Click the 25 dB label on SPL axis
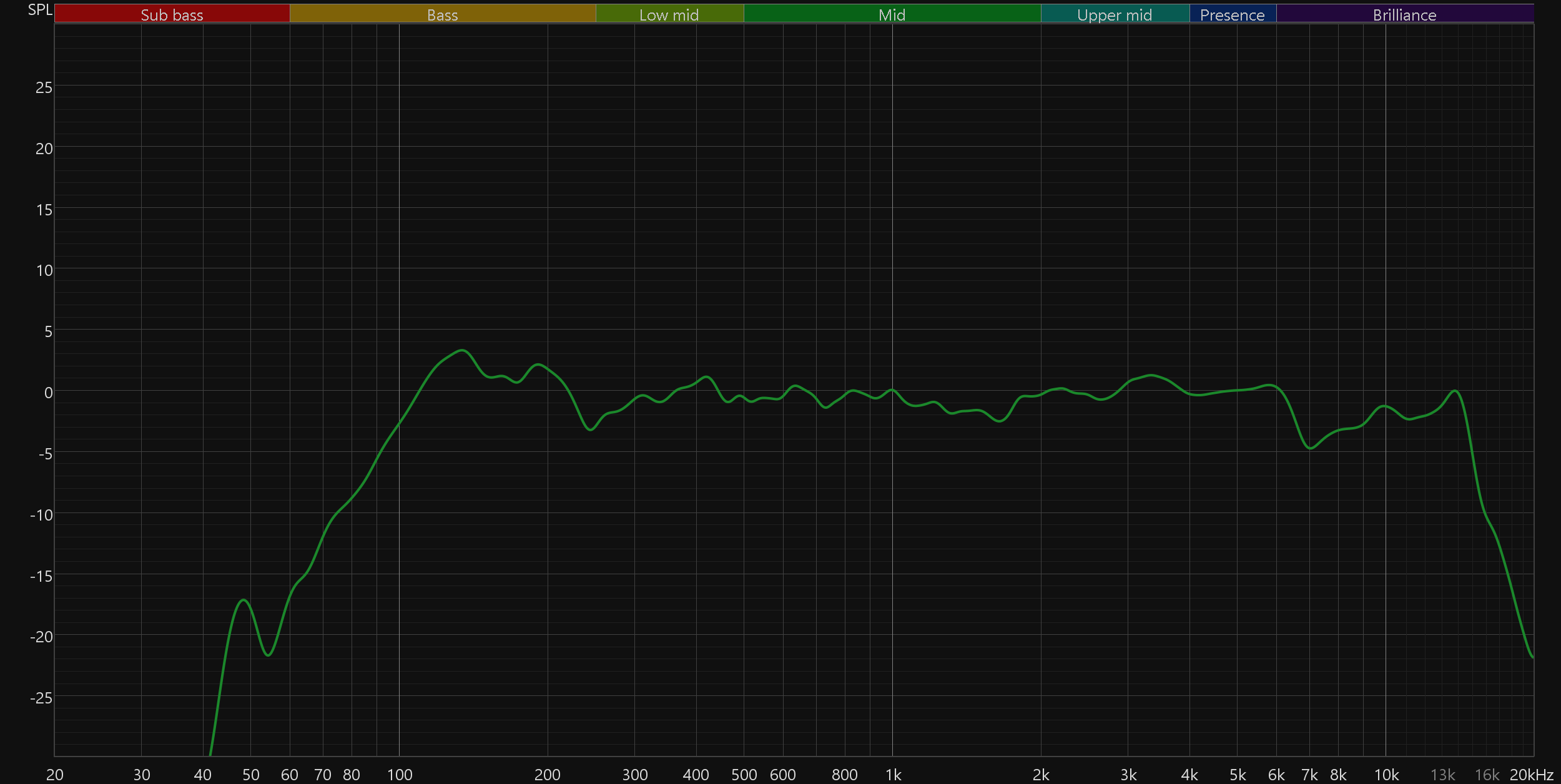 [x=44, y=87]
